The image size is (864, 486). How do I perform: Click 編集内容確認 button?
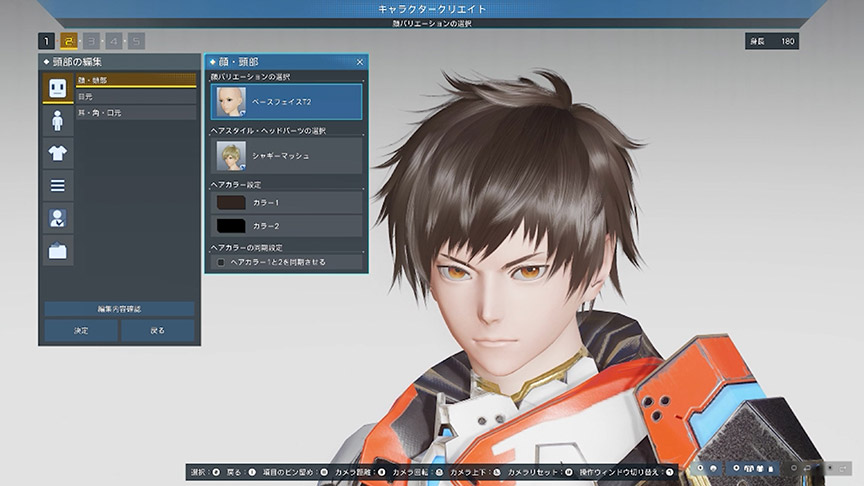[119, 309]
